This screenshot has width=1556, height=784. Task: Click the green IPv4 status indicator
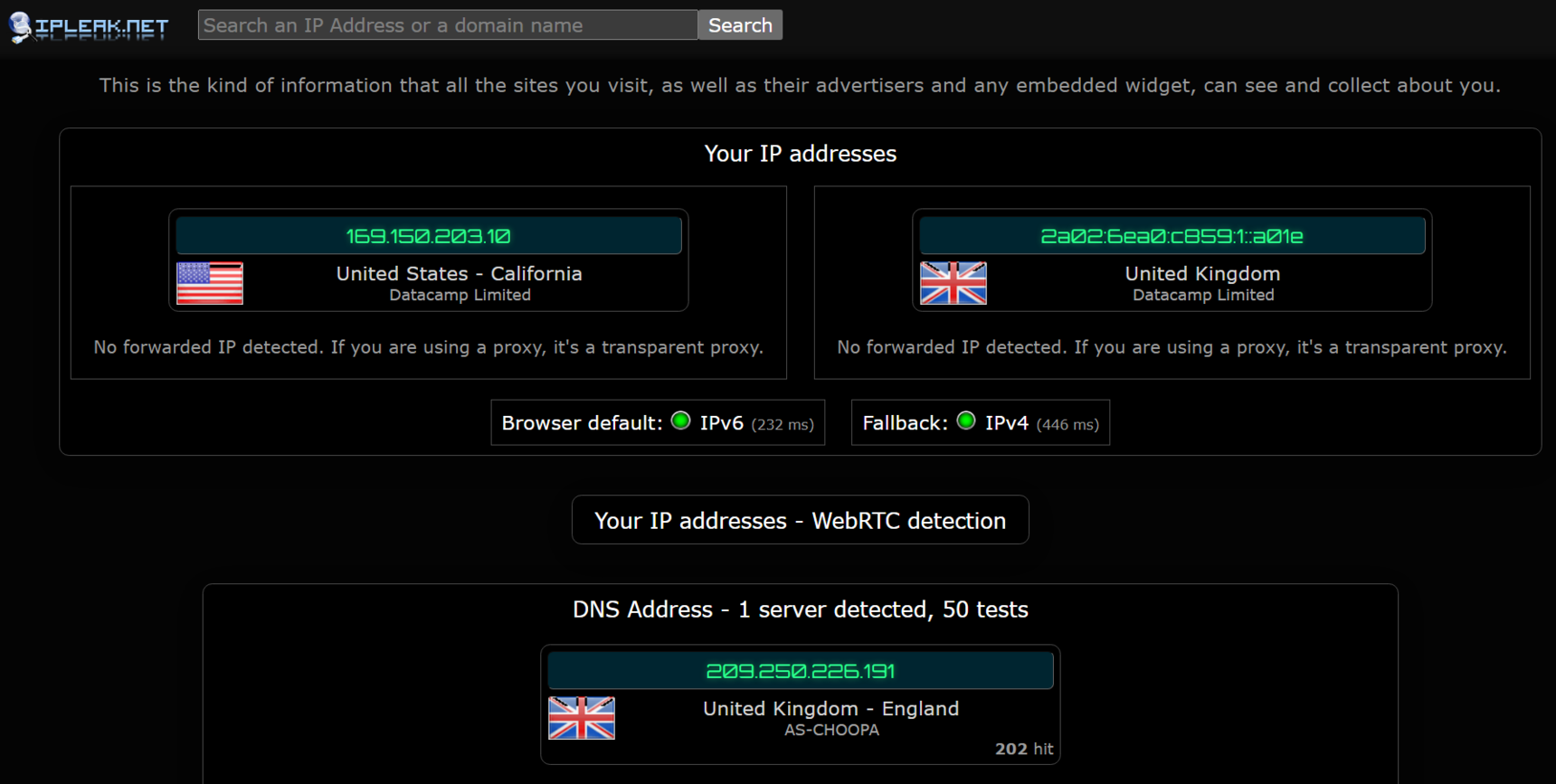(x=965, y=420)
